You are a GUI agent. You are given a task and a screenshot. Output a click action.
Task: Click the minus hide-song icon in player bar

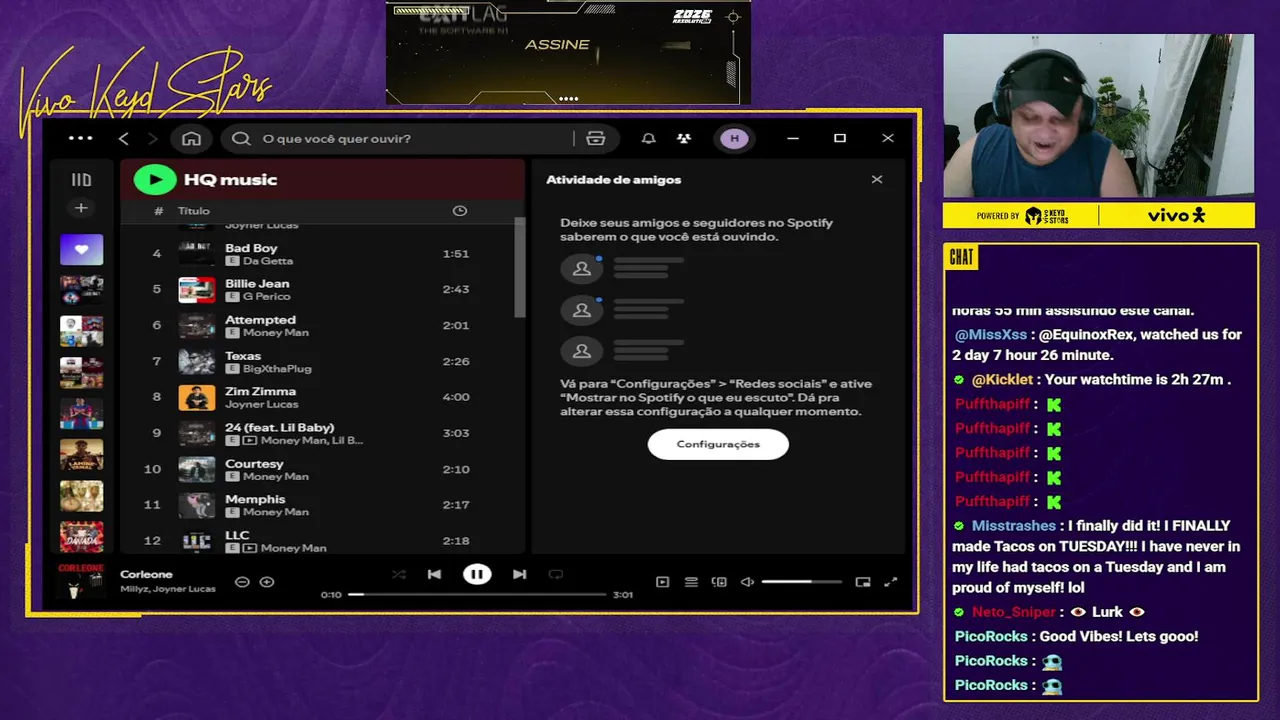click(242, 582)
